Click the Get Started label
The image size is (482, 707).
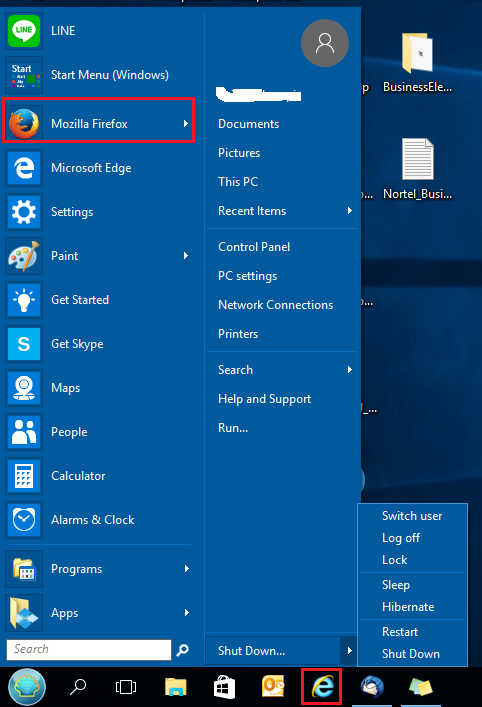[80, 300]
